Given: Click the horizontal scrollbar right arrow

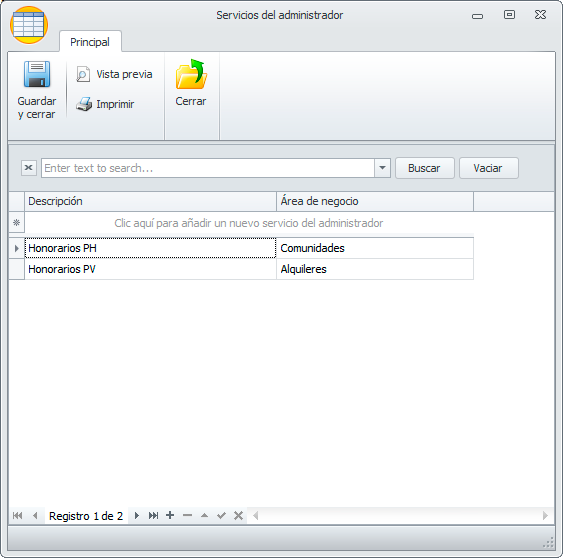Looking at the screenshot, I should coord(545,516).
